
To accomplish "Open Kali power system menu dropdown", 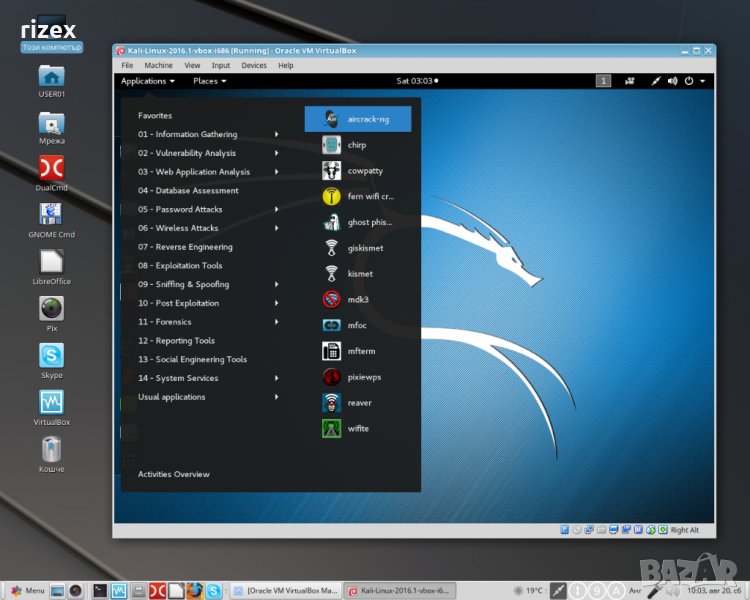I will tap(692, 81).
